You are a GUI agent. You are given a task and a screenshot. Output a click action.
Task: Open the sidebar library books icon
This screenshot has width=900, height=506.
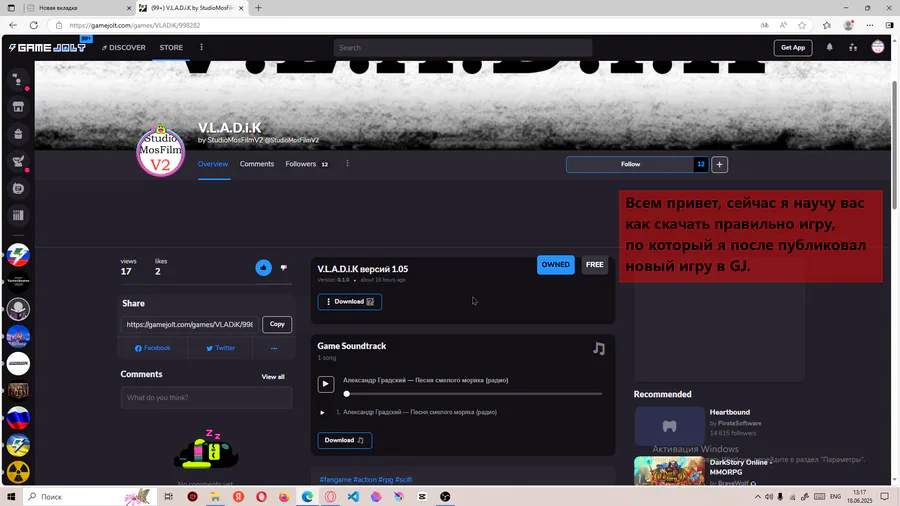pos(18,215)
